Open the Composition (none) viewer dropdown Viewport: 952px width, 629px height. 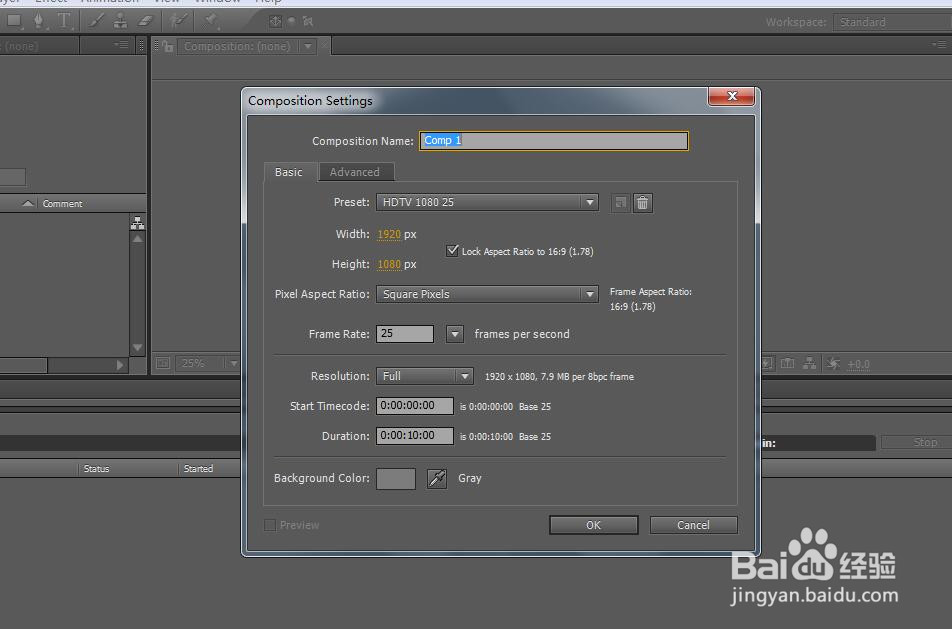[308, 46]
